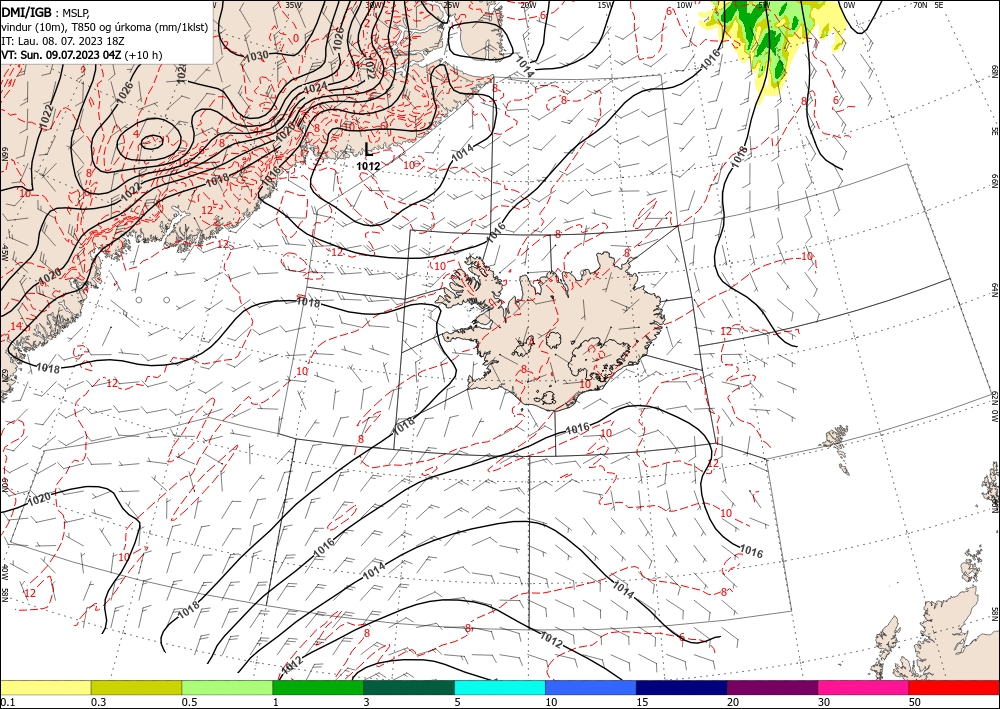
Task: Click the purple 20–30 legend segment
Action: click(772, 687)
